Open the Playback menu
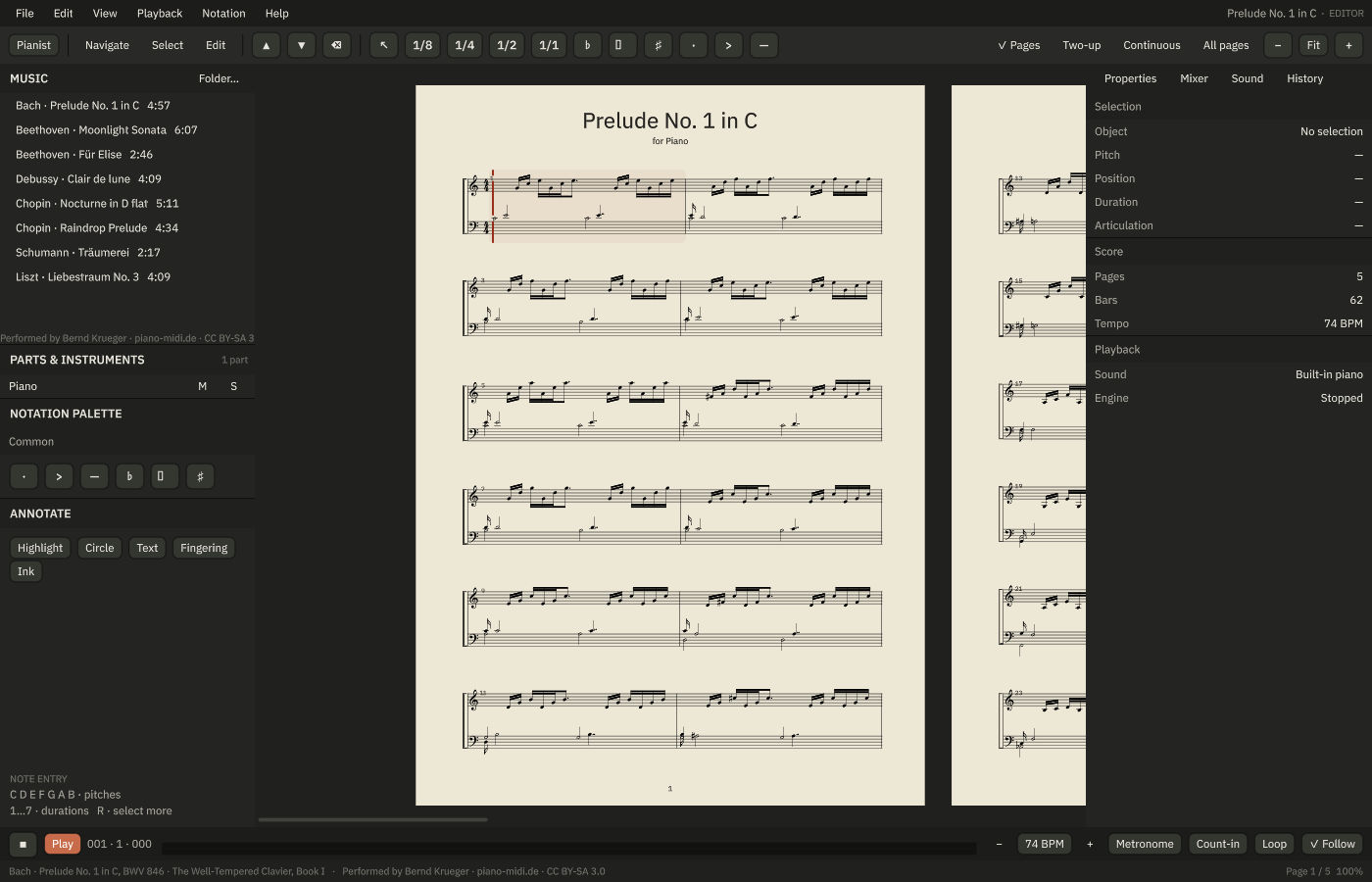1372x882 pixels. [160, 14]
